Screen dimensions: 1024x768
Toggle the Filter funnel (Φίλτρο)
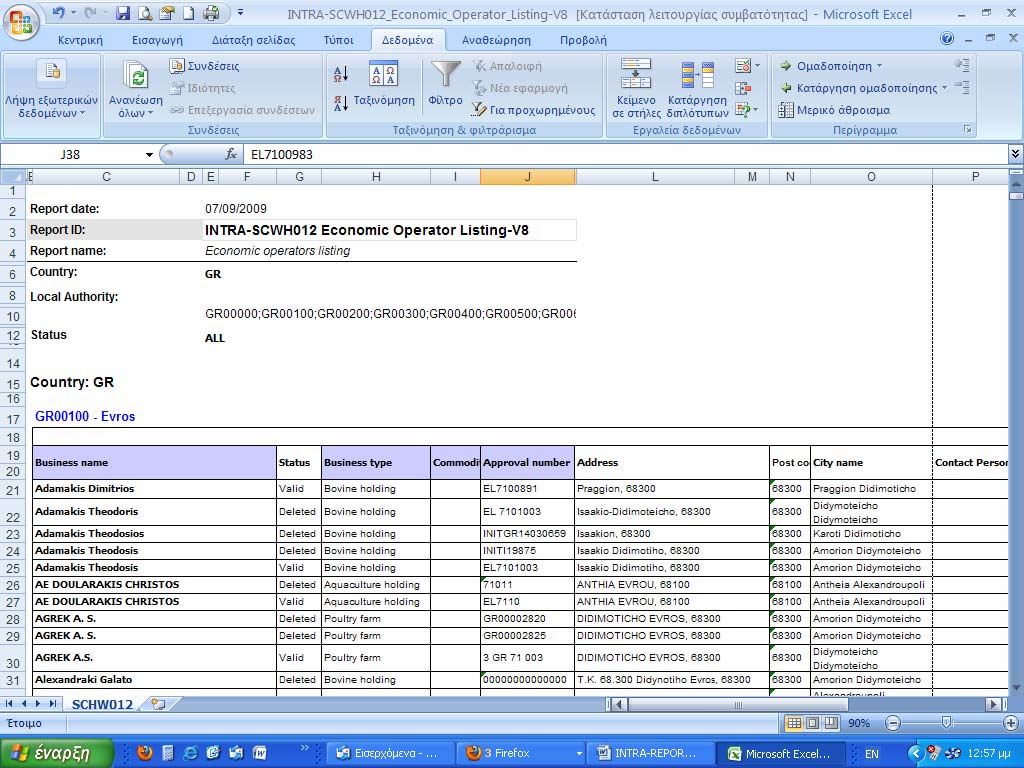click(x=445, y=83)
